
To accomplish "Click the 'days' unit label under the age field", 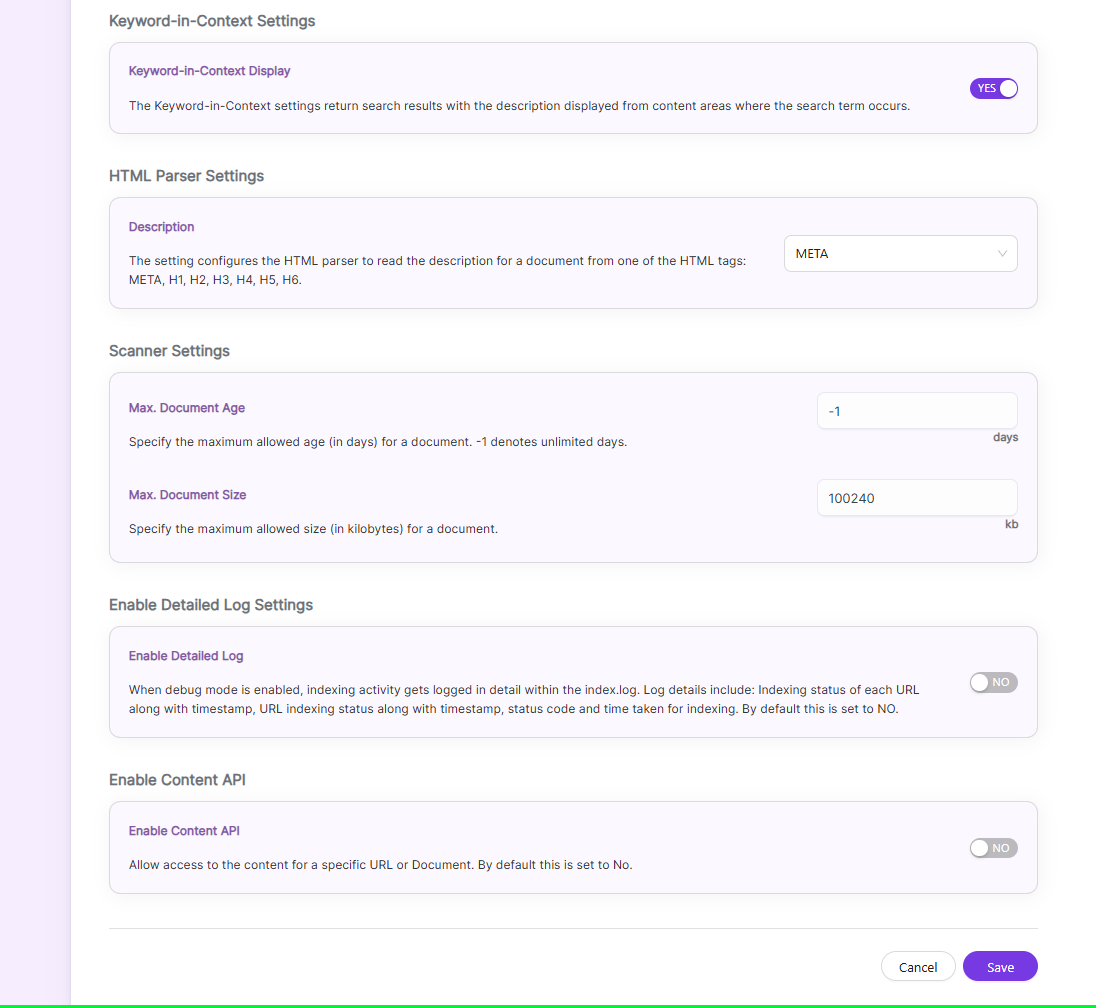I will coord(1005,437).
